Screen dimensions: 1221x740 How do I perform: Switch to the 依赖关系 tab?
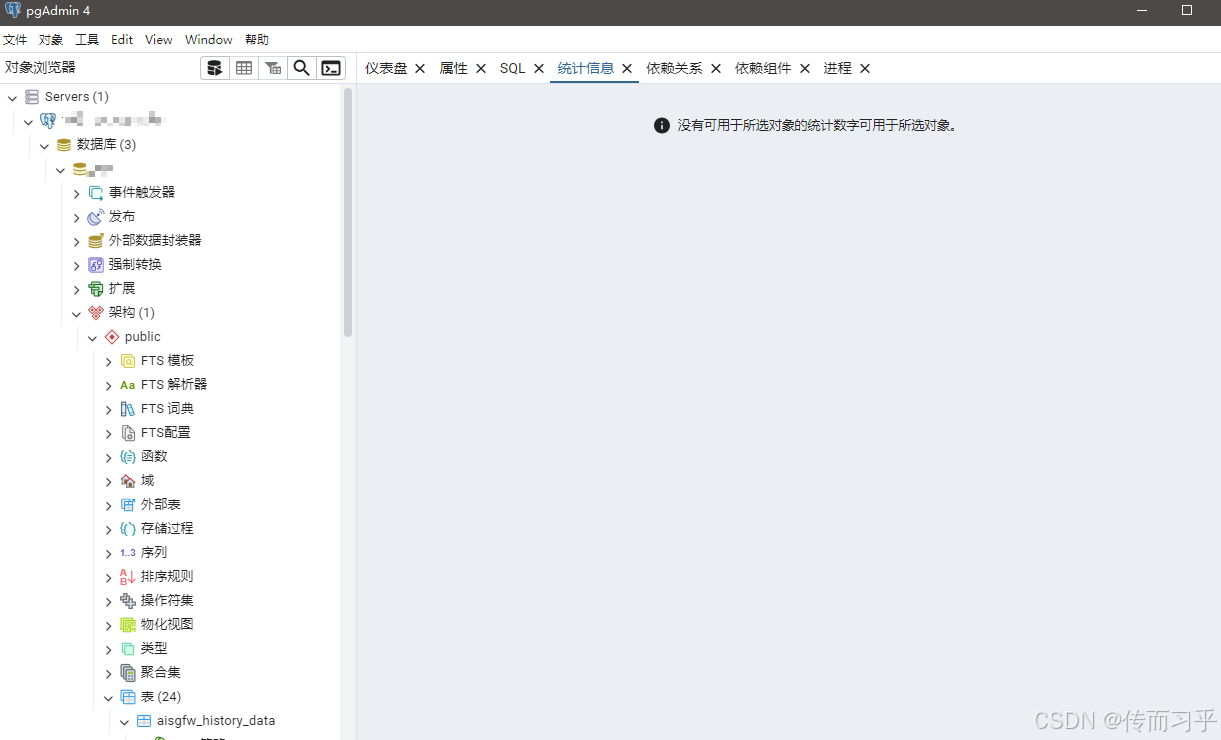point(674,68)
